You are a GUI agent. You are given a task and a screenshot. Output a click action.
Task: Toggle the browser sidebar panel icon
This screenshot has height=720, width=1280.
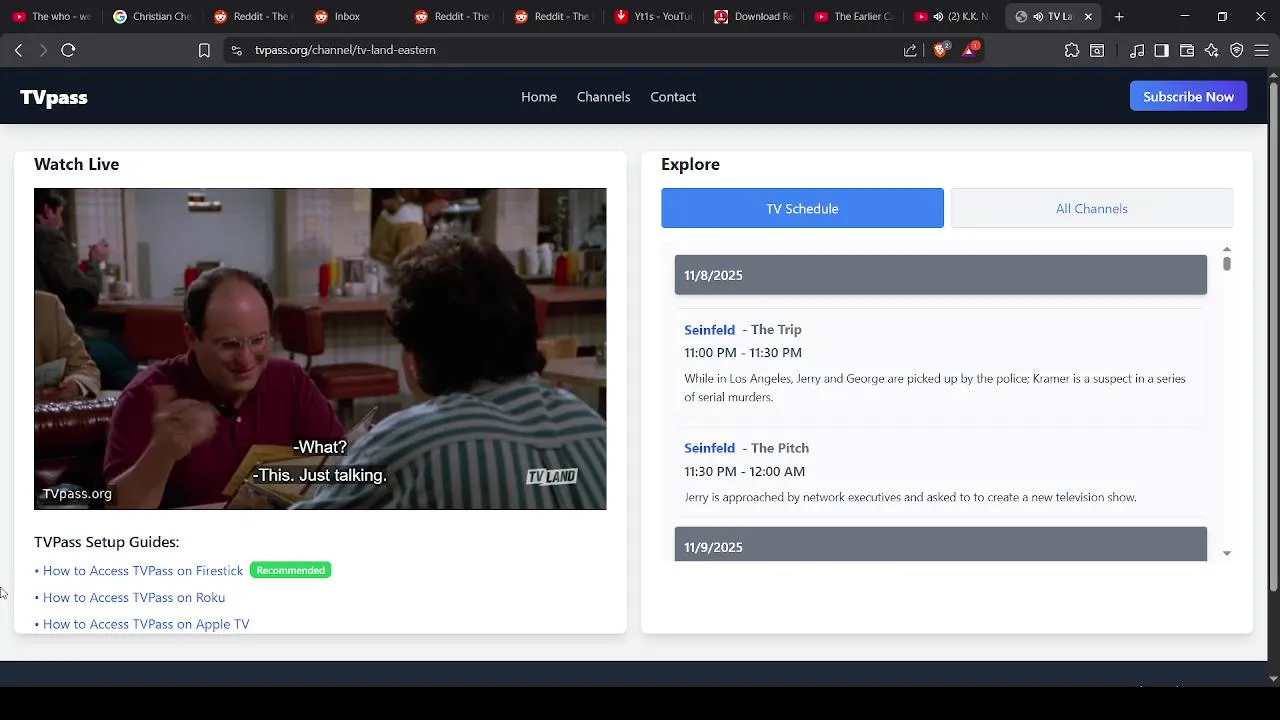(x=1161, y=50)
